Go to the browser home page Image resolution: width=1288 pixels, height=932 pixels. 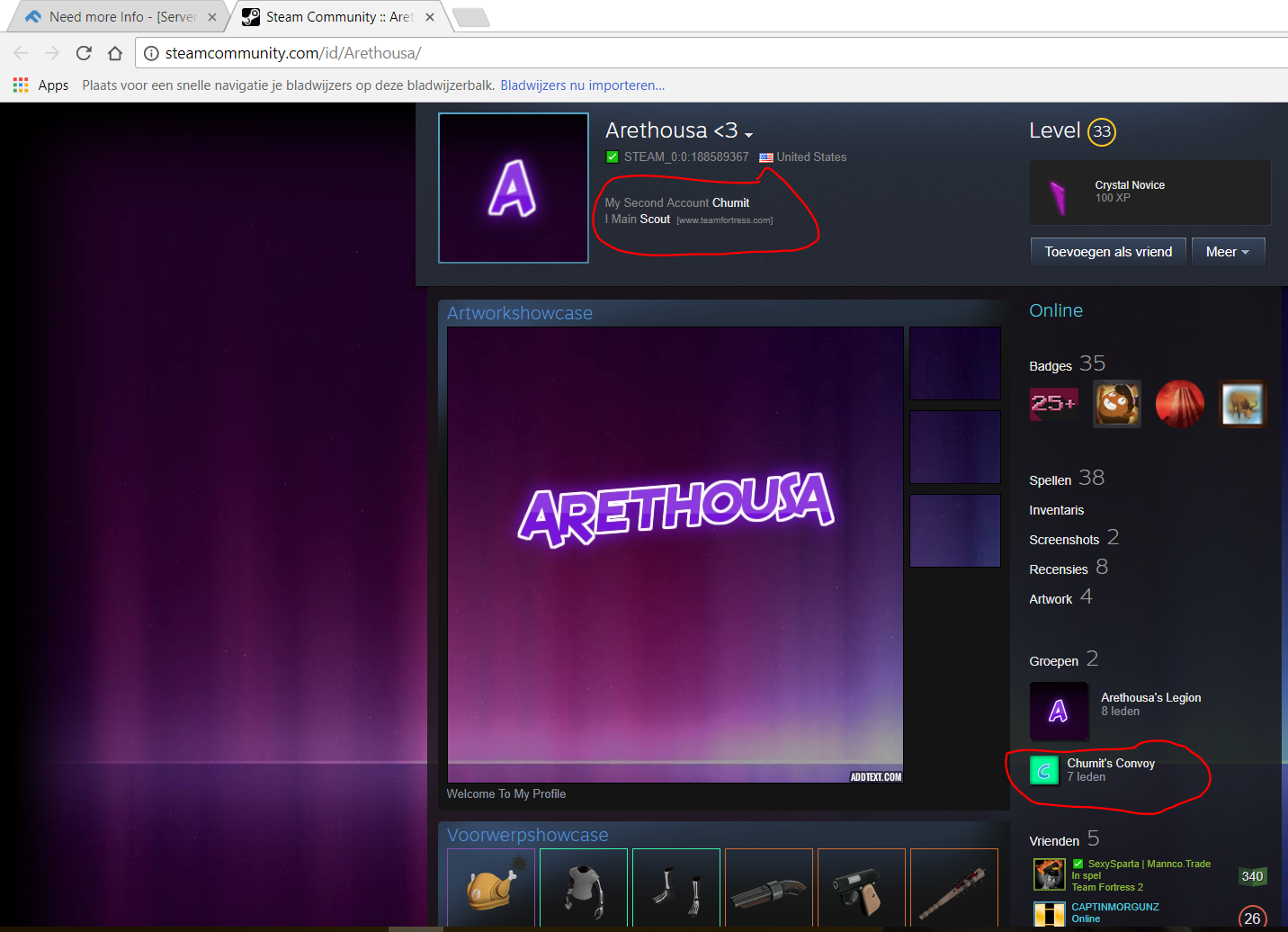[115, 53]
